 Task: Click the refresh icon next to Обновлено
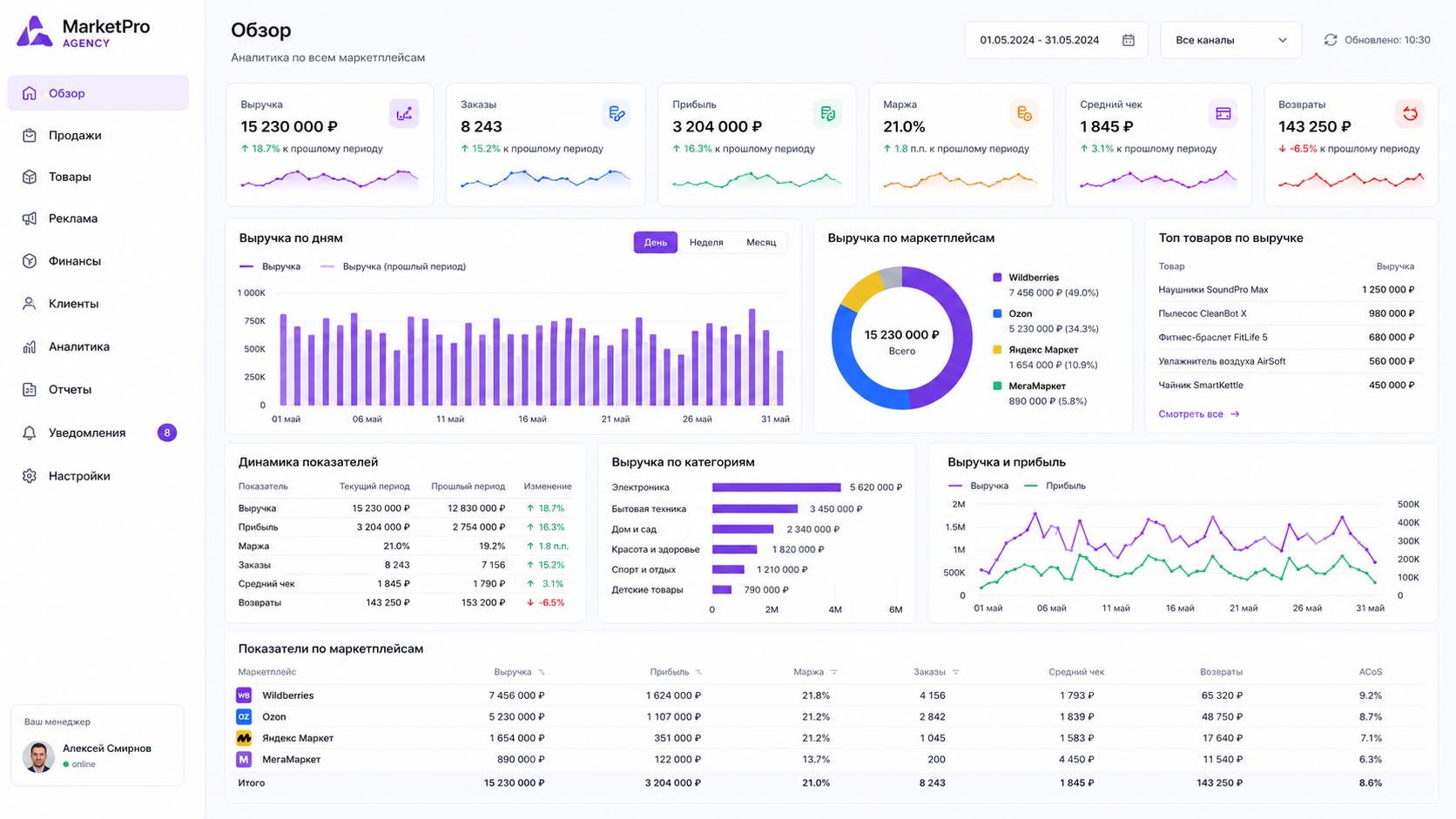point(1331,40)
